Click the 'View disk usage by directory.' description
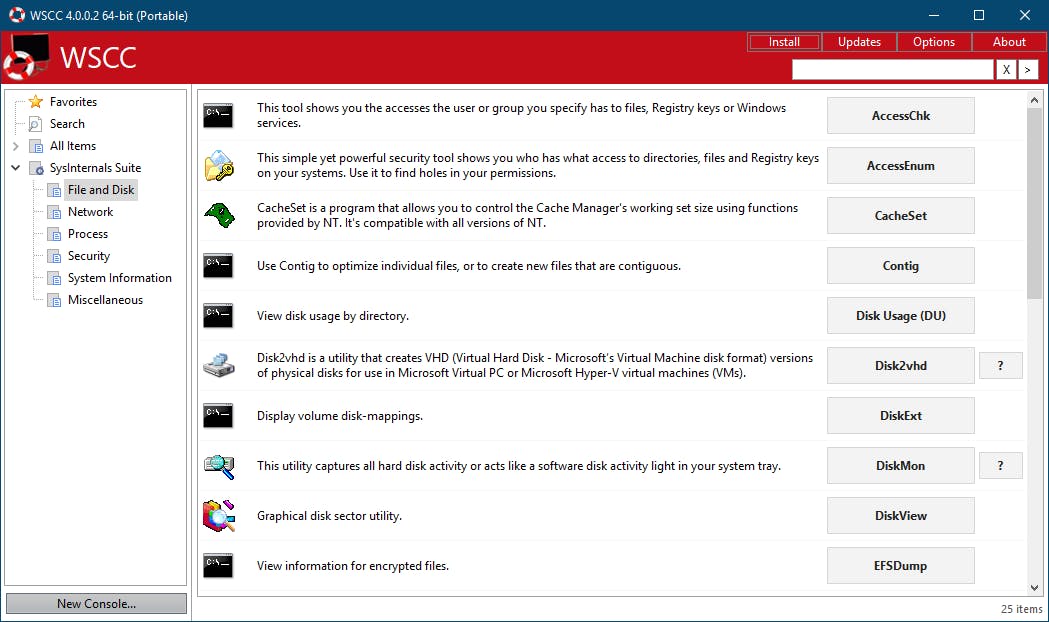1049x622 pixels. coord(332,316)
